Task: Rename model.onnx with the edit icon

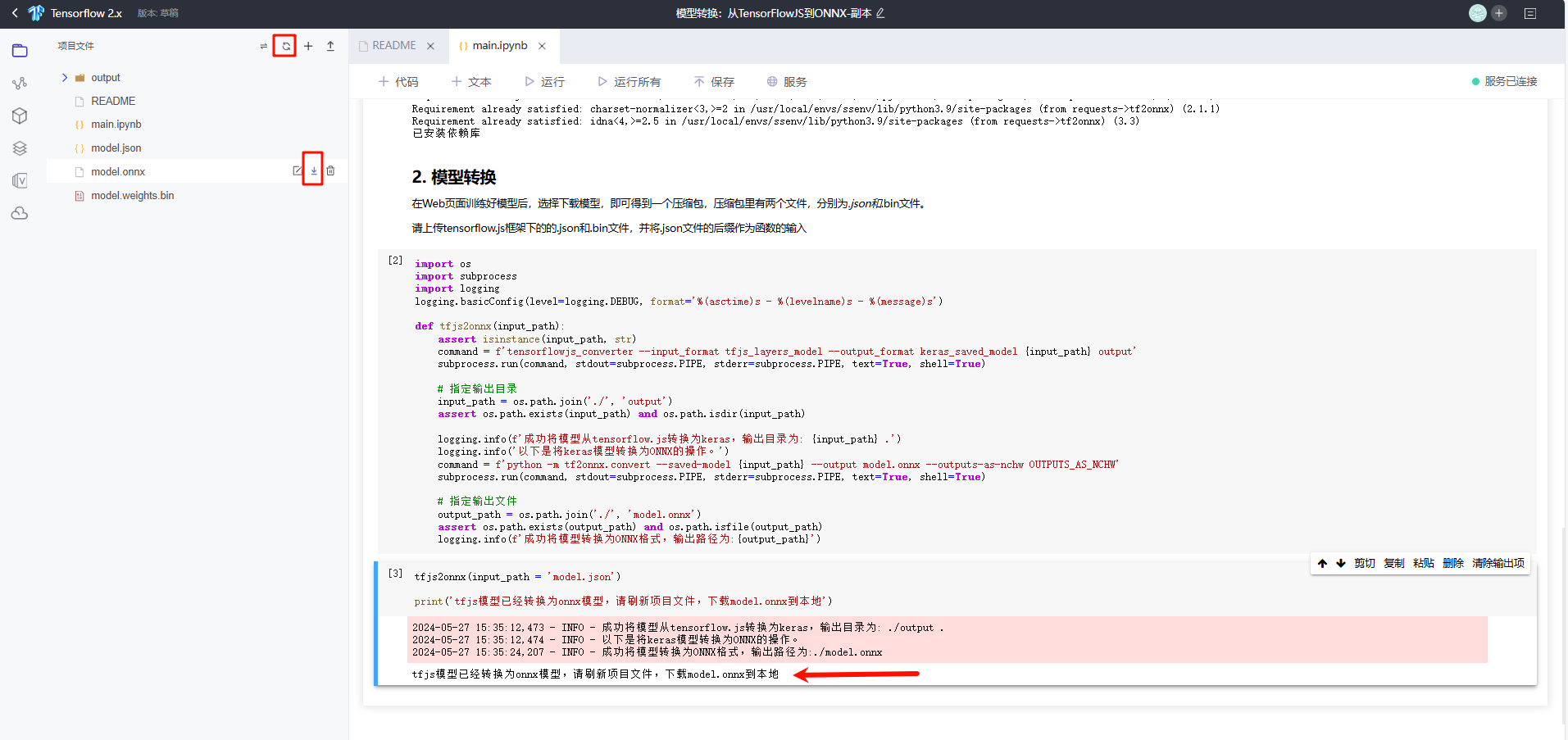Action: click(298, 170)
